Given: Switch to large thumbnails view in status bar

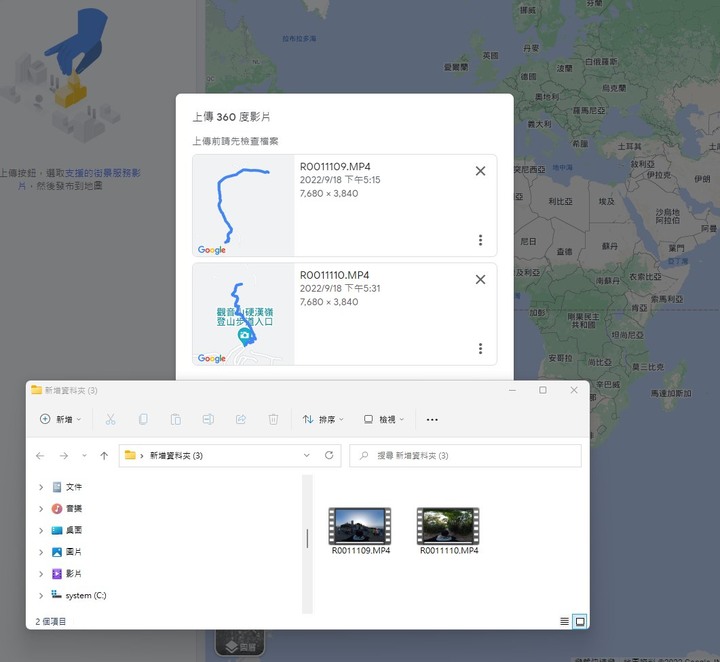Looking at the screenshot, I should tap(580, 622).
